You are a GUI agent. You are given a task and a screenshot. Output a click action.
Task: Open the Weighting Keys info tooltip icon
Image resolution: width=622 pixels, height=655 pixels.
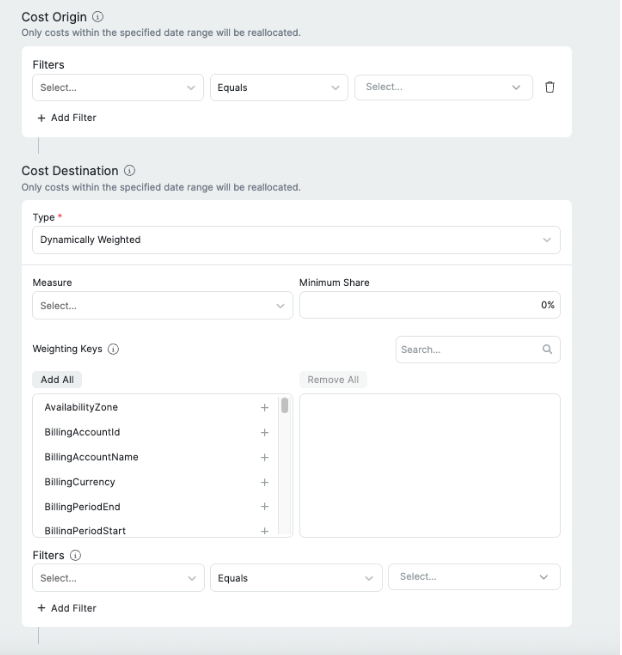[113, 349]
